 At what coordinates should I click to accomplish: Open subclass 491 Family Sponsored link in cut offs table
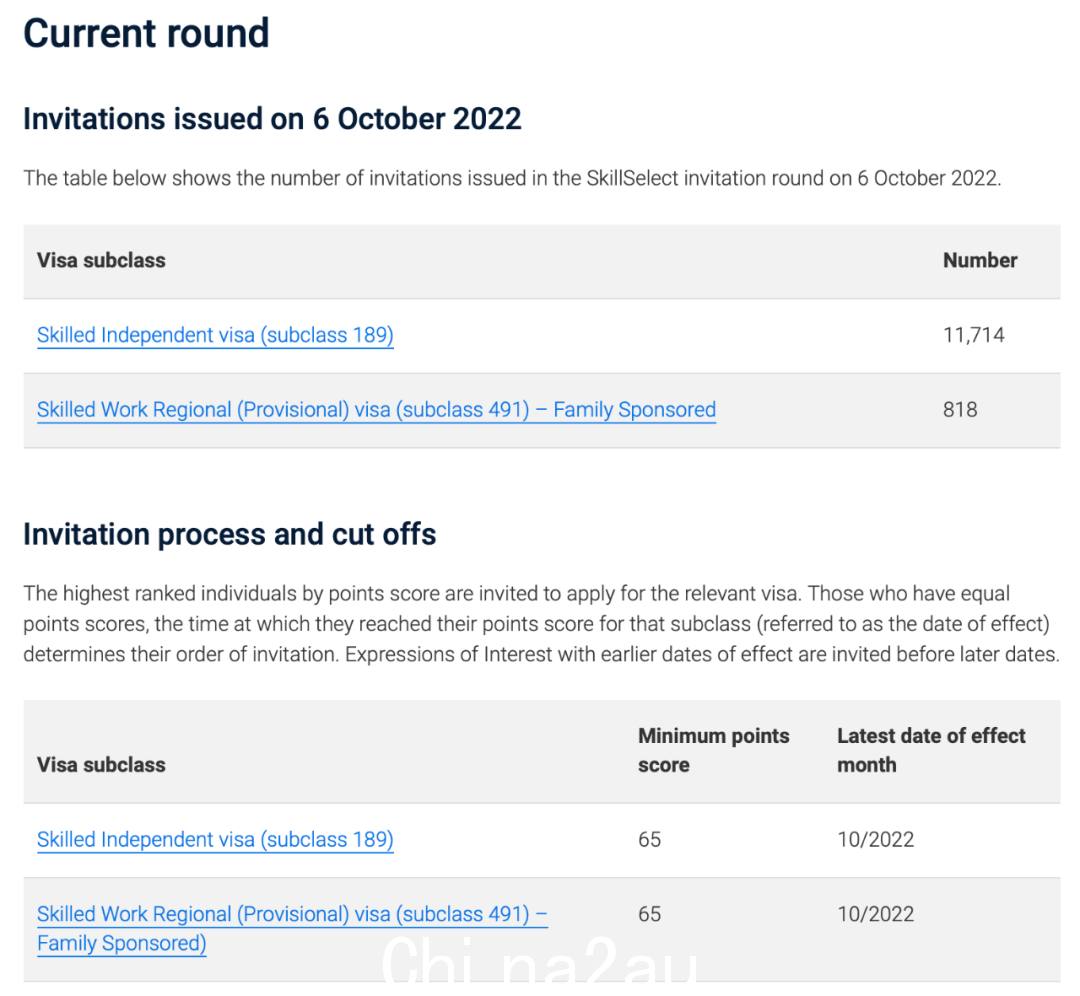[x=292, y=928]
